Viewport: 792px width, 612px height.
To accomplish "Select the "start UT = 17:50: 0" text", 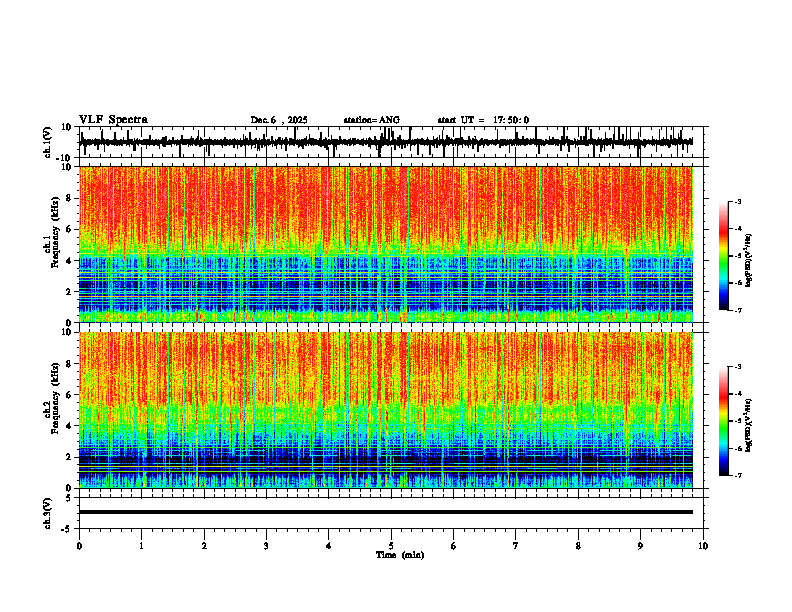I will tap(483, 120).
